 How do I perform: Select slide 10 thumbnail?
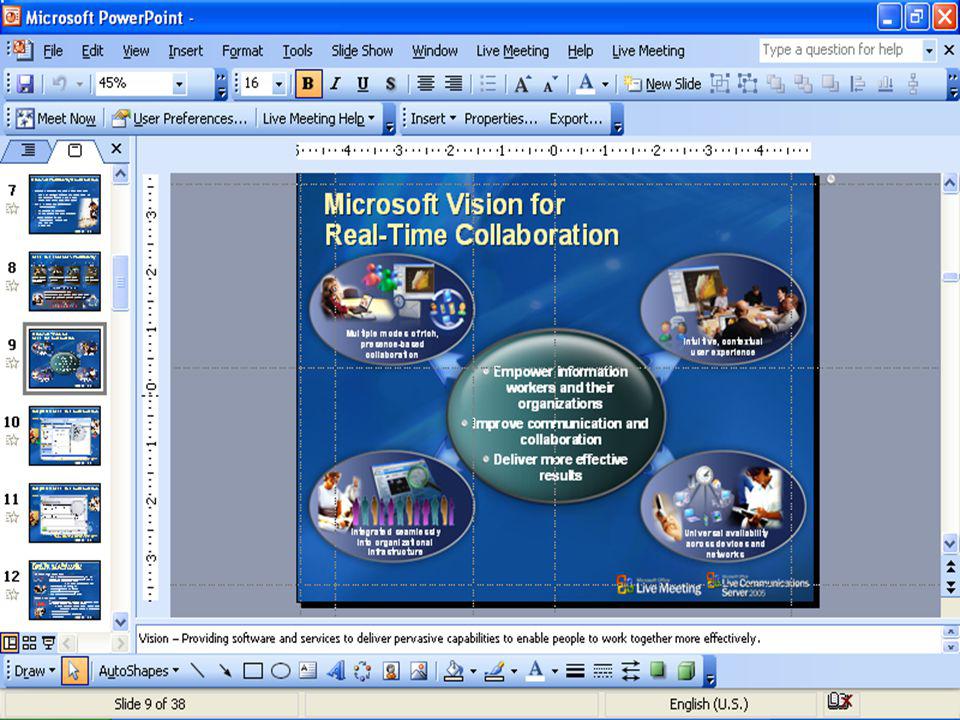65,435
